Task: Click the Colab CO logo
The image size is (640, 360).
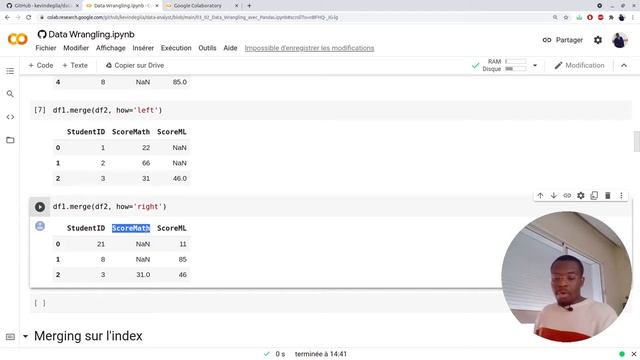Action: [x=18, y=39]
